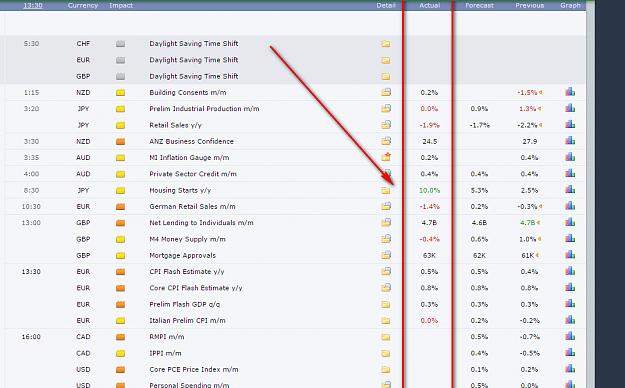Open detail folder for Net Lending to Individuals
The width and height of the screenshot is (625, 388).
point(385,223)
